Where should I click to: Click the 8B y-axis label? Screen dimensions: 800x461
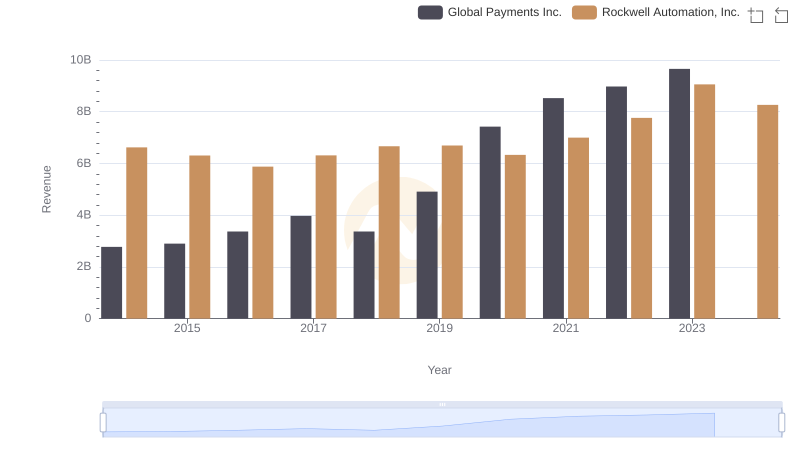pos(84,111)
